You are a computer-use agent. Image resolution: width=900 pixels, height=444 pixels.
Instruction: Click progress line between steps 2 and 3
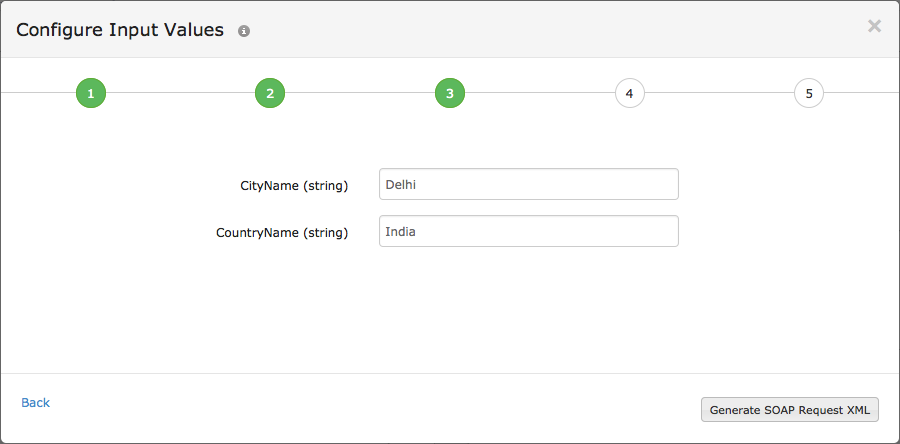[x=360, y=93]
